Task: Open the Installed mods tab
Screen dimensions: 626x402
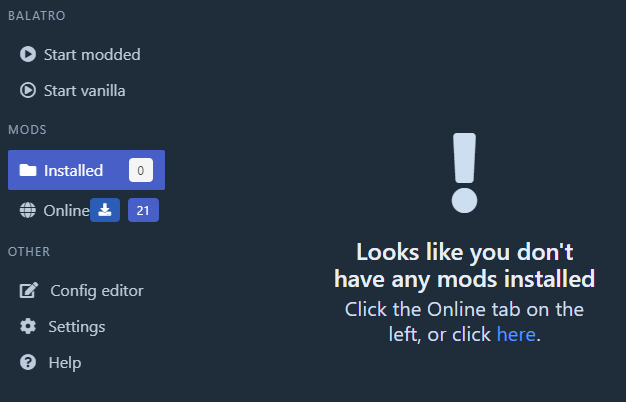Action: pyautogui.click(x=86, y=170)
